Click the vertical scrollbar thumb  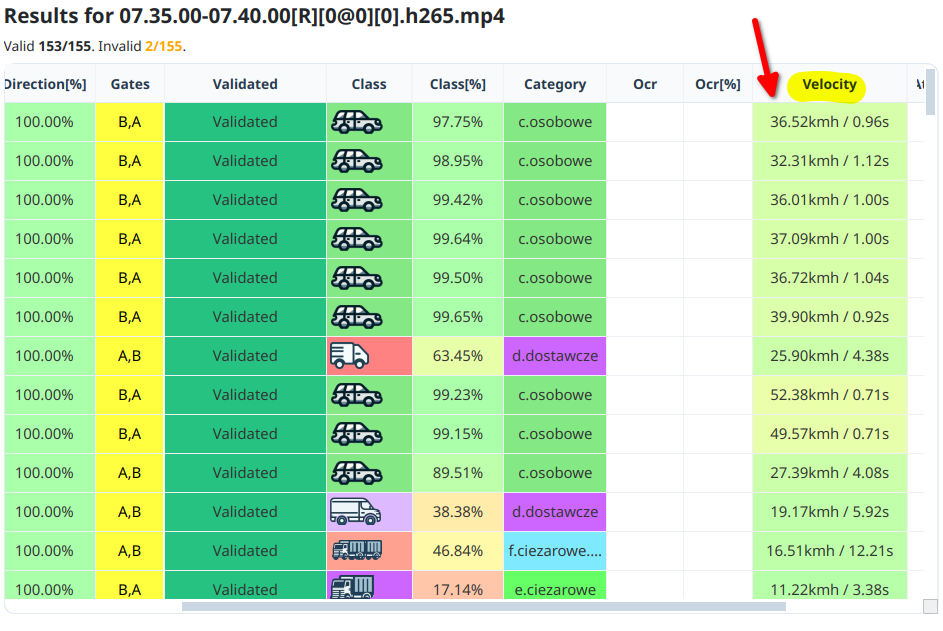click(x=930, y=91)
